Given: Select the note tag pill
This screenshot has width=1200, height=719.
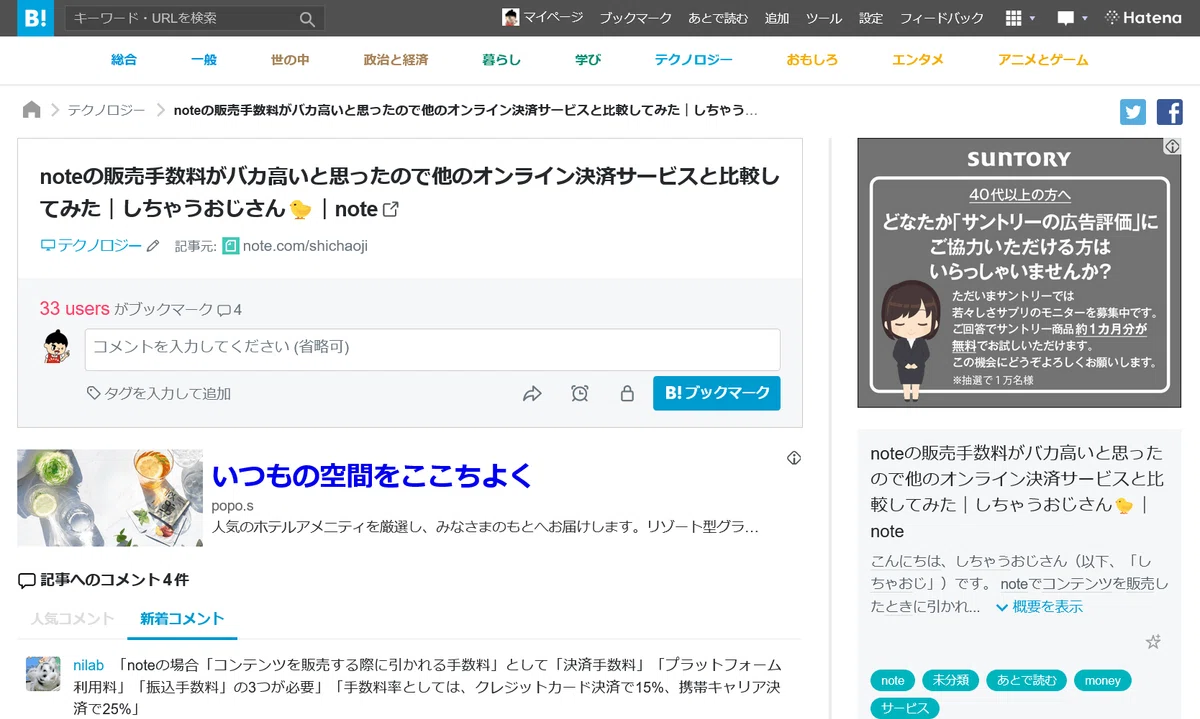Looking at the screenshot, I should pyautogui.click(x=893, y=681).
